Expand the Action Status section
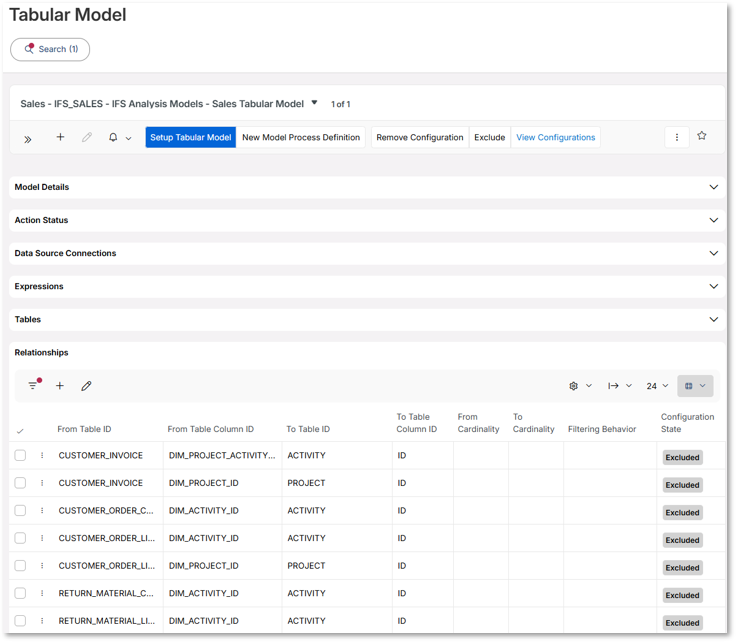The image size is (736, 642). [x=367, y=220]
